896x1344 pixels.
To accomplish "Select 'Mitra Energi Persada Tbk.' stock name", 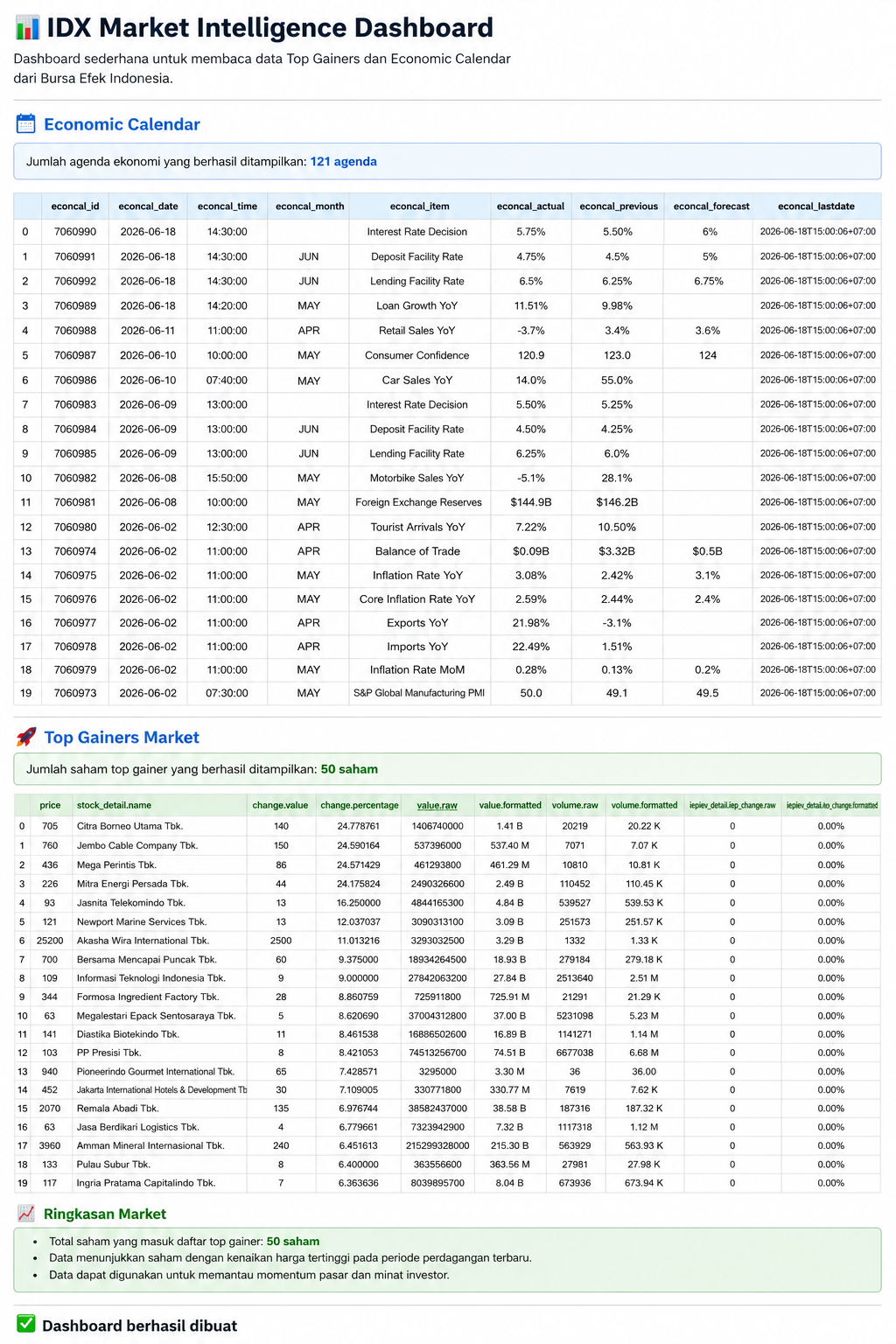I will (133, 884).
